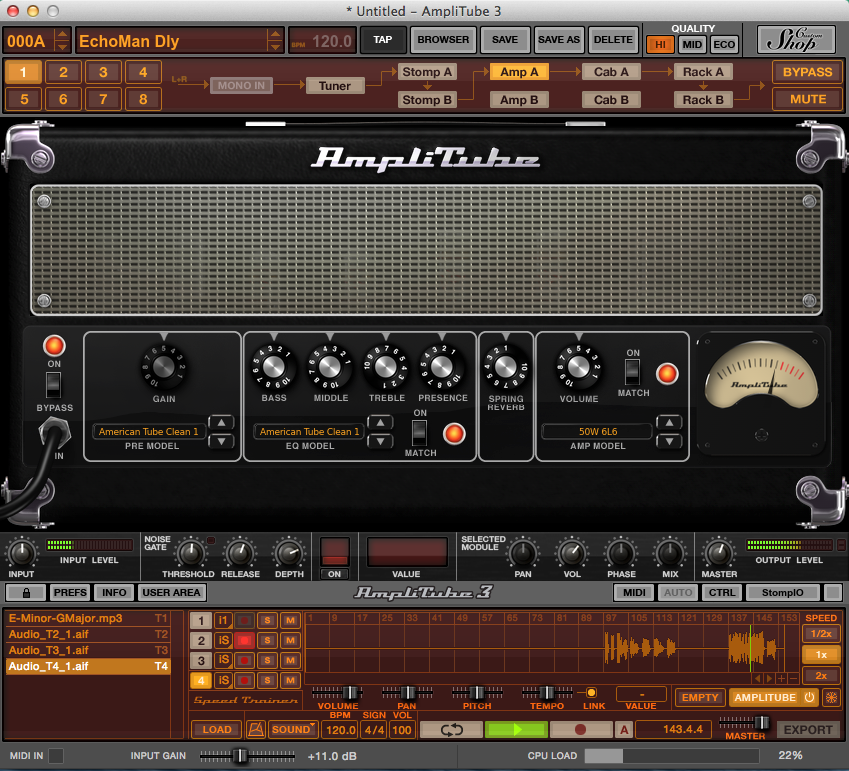Click the metronome icon next to LOAD
Image resolution: width=849 pixels, height=771 pixels.
[x=256, y=729]
